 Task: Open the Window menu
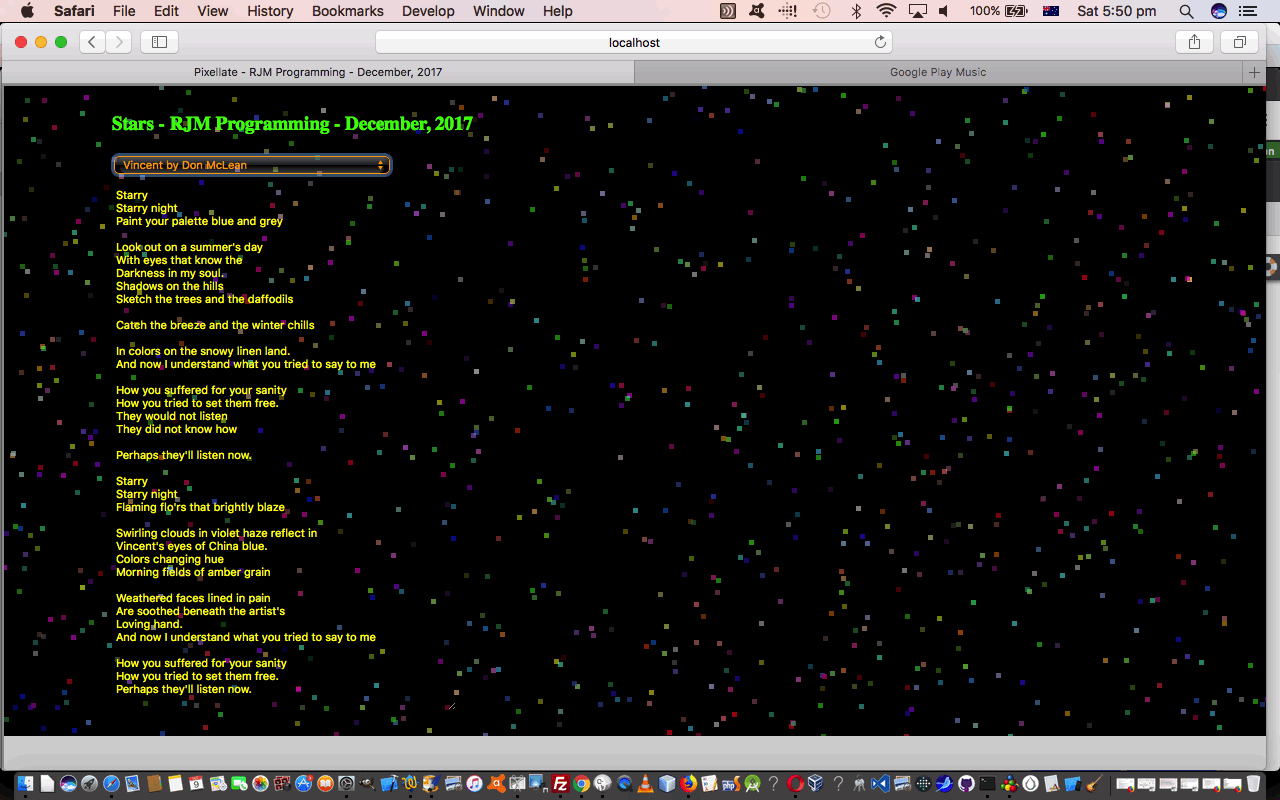(498, 11)
